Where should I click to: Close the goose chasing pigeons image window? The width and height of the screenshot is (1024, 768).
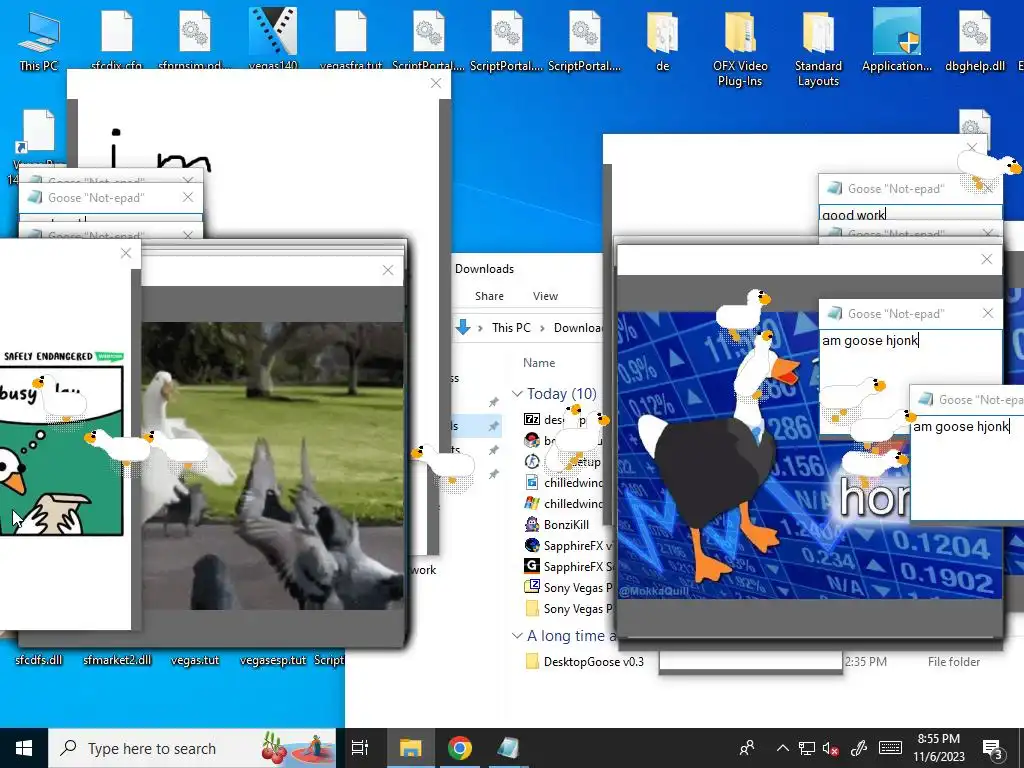(388, 270)
